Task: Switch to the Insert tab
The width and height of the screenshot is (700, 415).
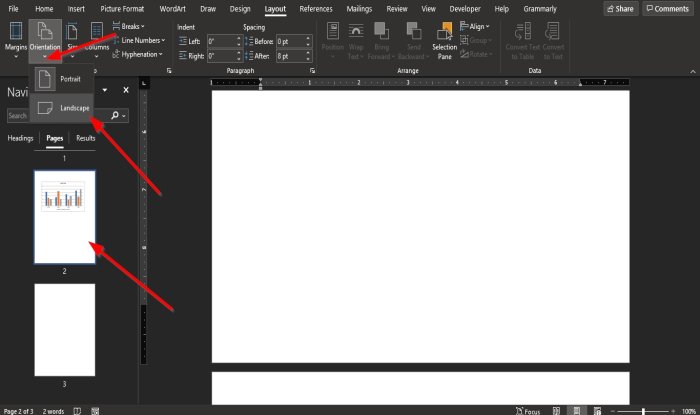Action: pyautogui.click(x=76, y=8)
